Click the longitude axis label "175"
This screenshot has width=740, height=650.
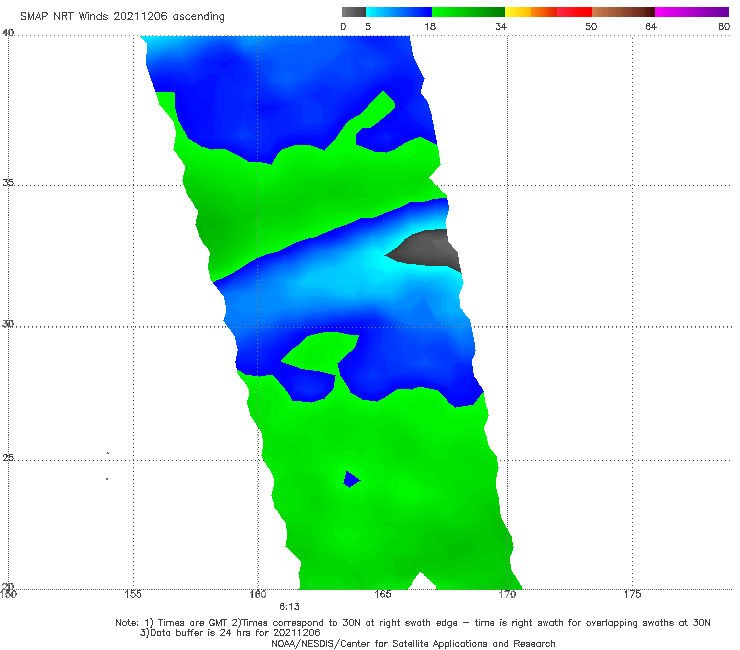click(632, 594)
